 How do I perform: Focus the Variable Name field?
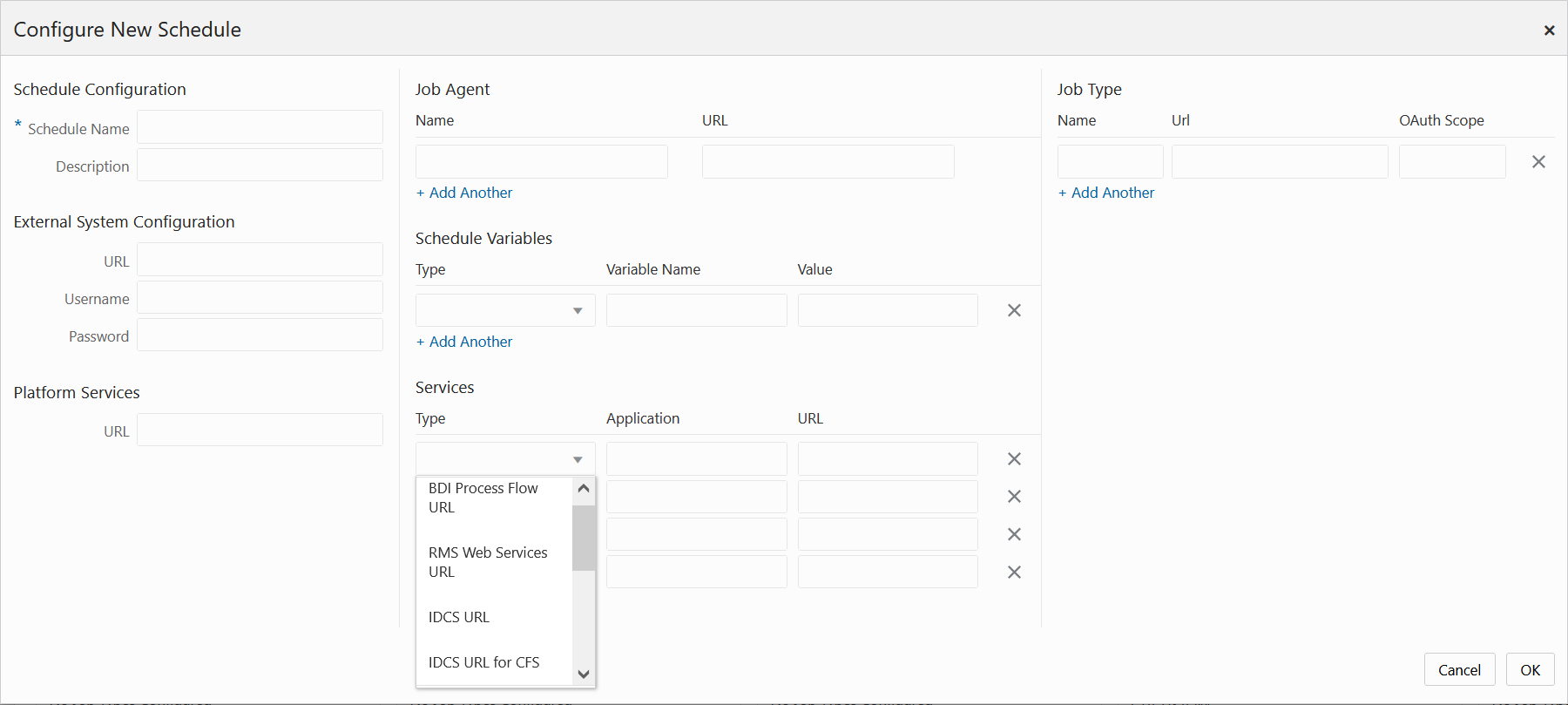(697, 310)
